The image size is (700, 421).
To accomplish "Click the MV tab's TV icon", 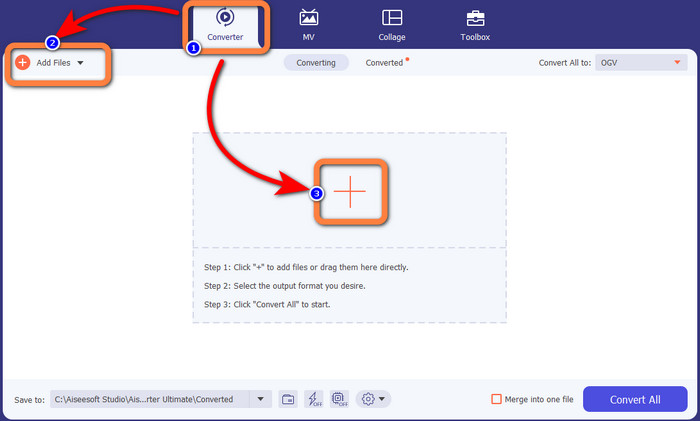I will (309, 18).
